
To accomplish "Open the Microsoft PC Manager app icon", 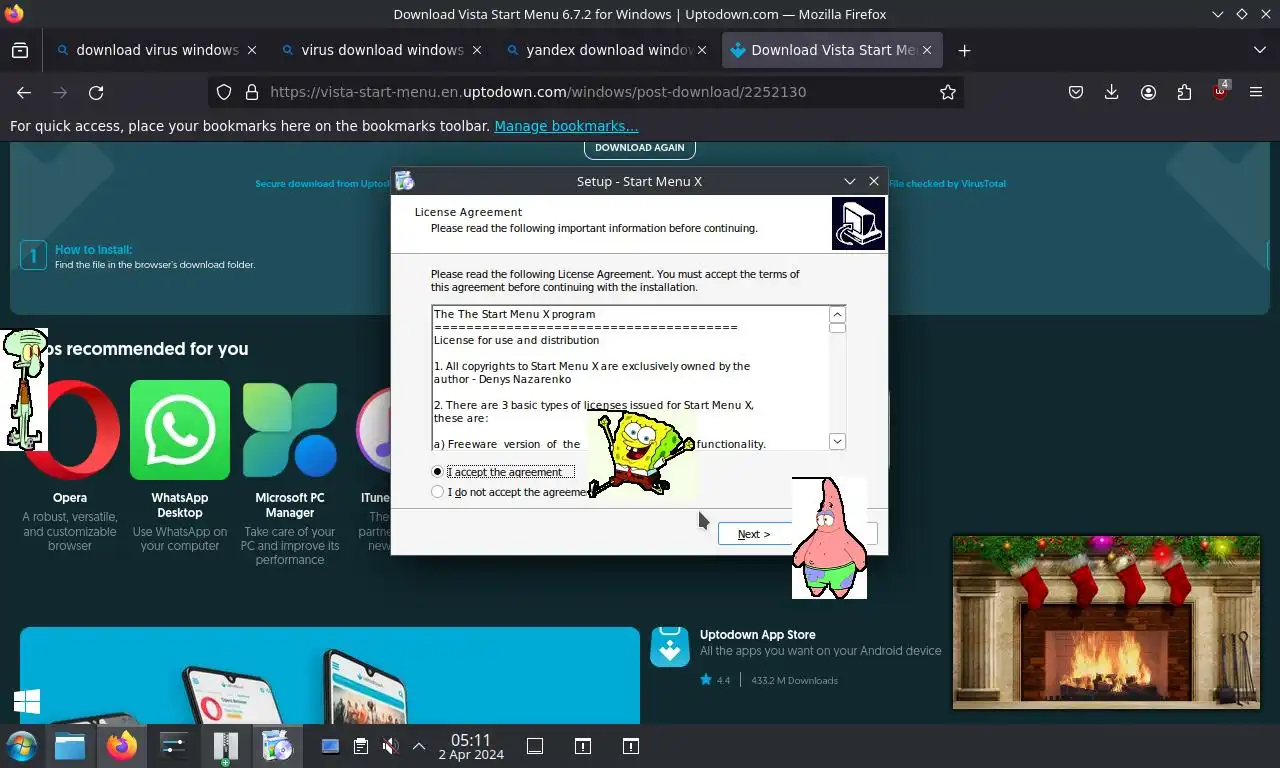I will pyautogui.click(x=290, y=430).
